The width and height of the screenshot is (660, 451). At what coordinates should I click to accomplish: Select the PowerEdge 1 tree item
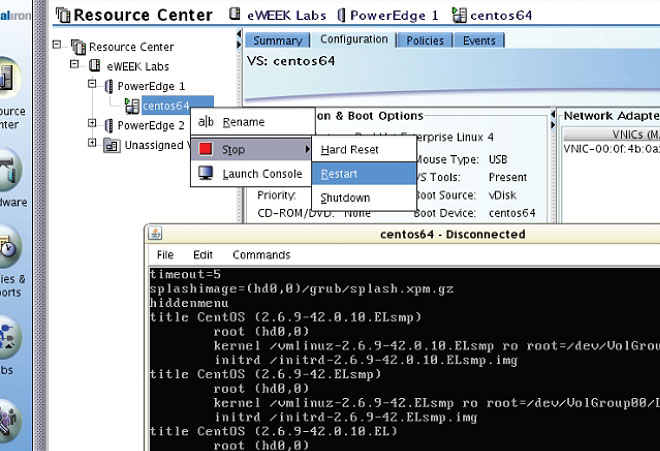(151, 85)
